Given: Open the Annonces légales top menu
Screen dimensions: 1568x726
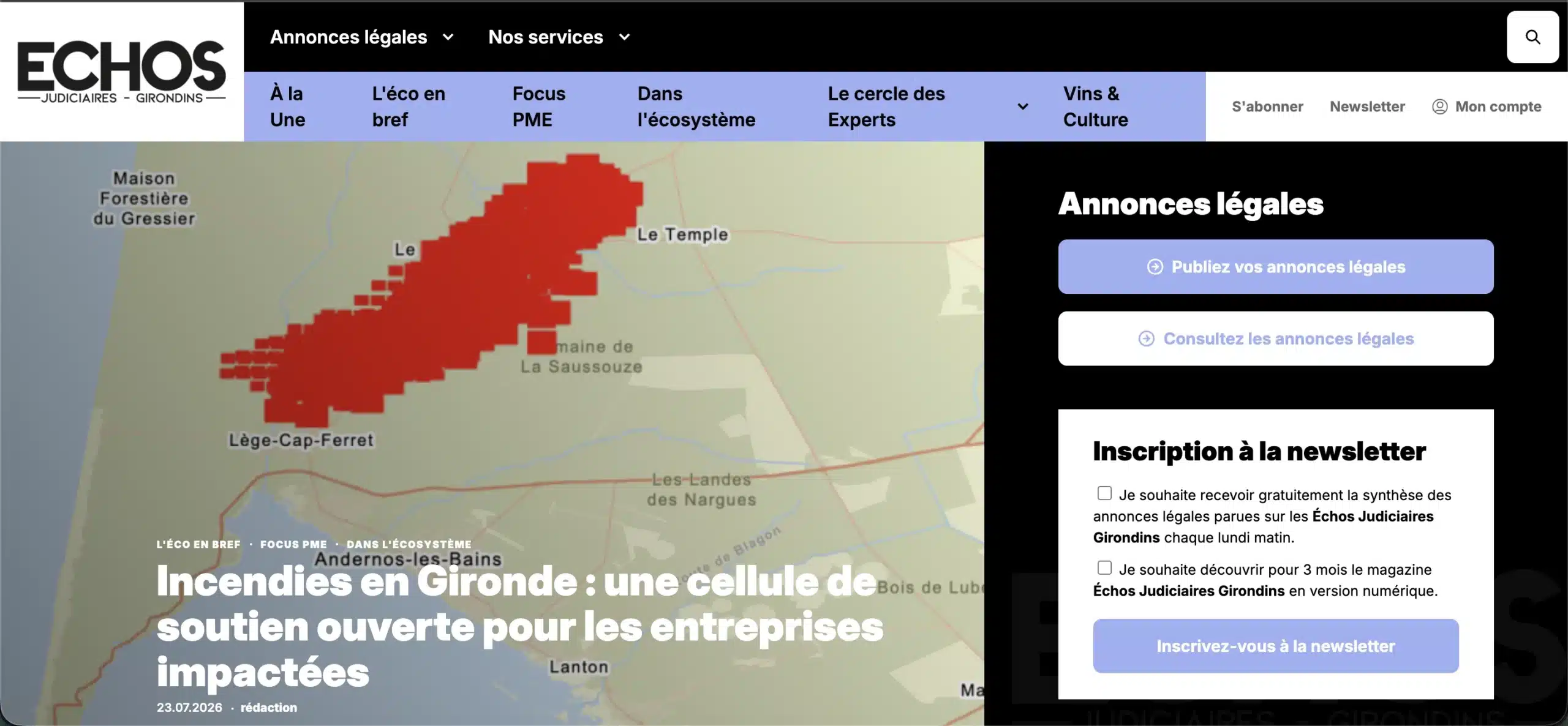Looking at the screenshot, I should (349, 37).
